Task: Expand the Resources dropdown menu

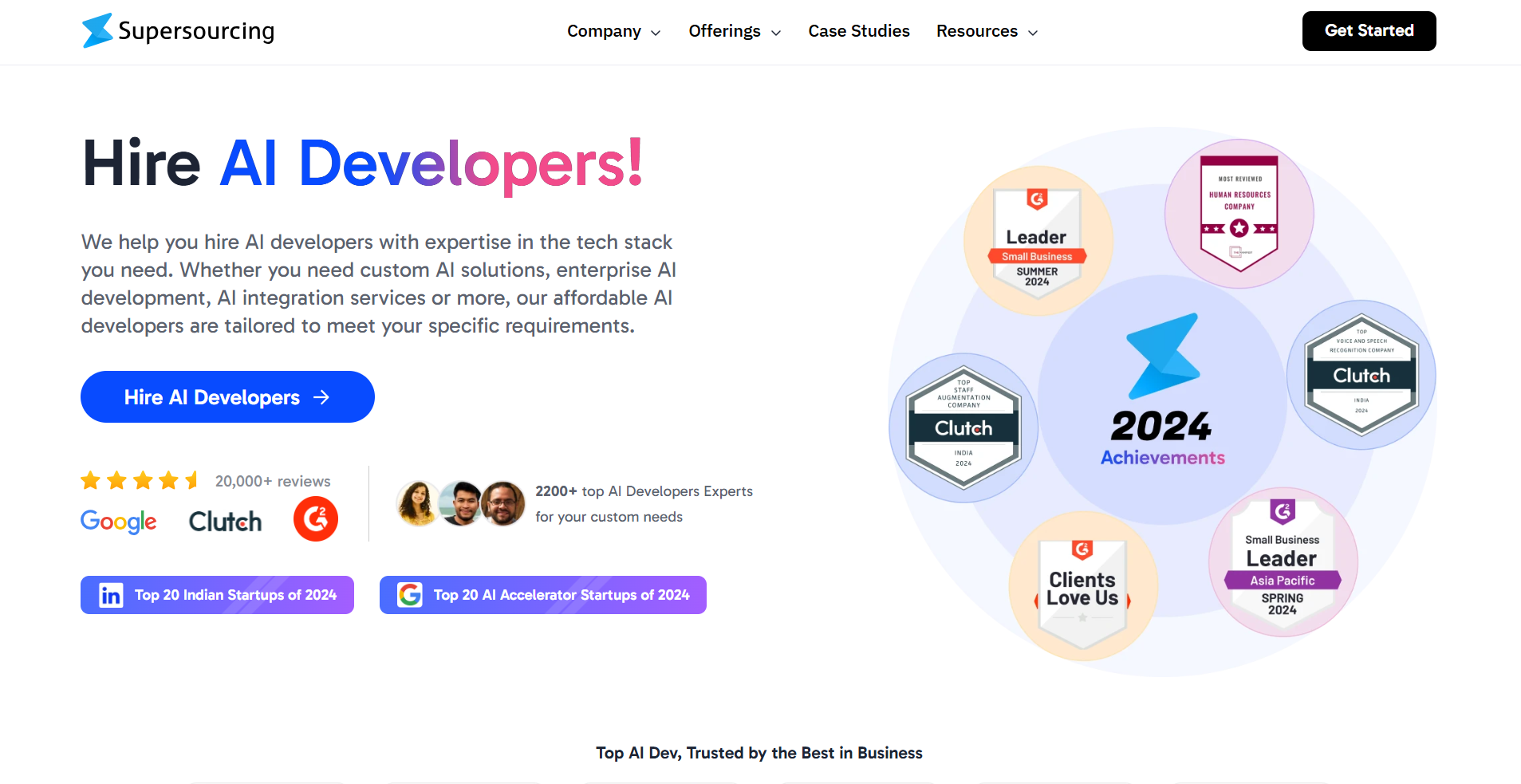Action: click(x=987, y=32)
